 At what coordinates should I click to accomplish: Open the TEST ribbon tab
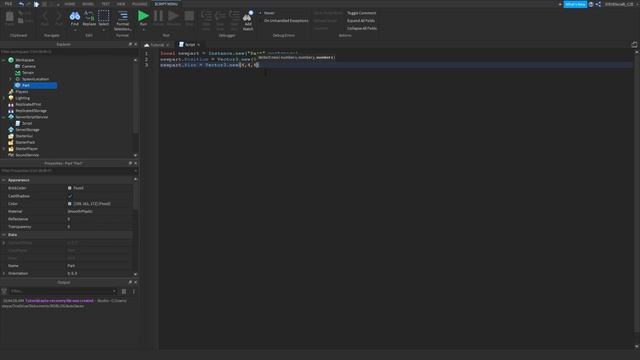tap(106, 4)
